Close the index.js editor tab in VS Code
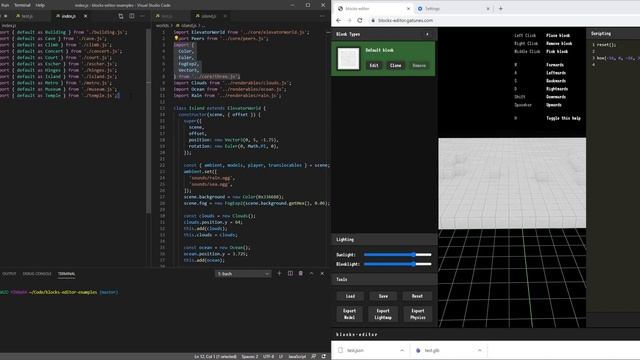The height and width of the screenshot is (360, 640). tap(85, 16)
